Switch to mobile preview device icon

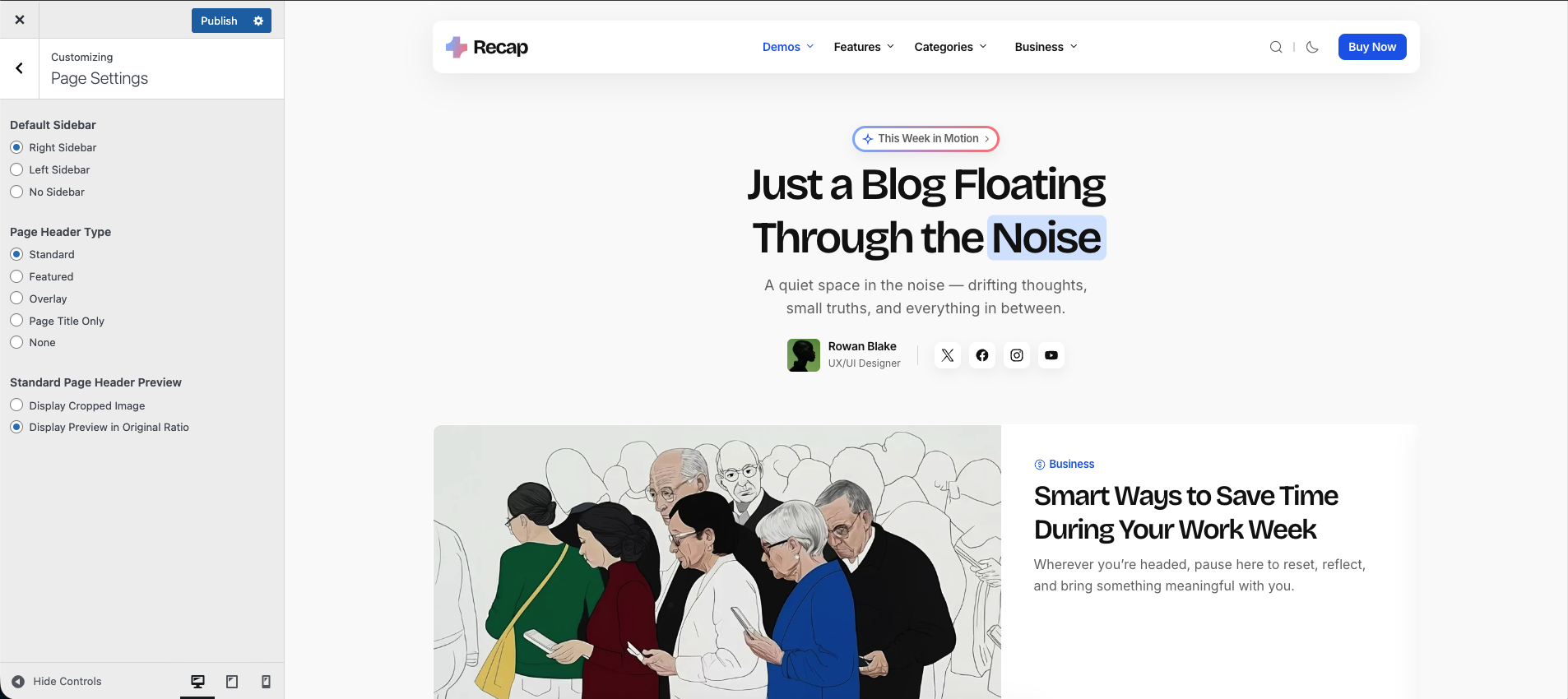click(x=266, y=682)
